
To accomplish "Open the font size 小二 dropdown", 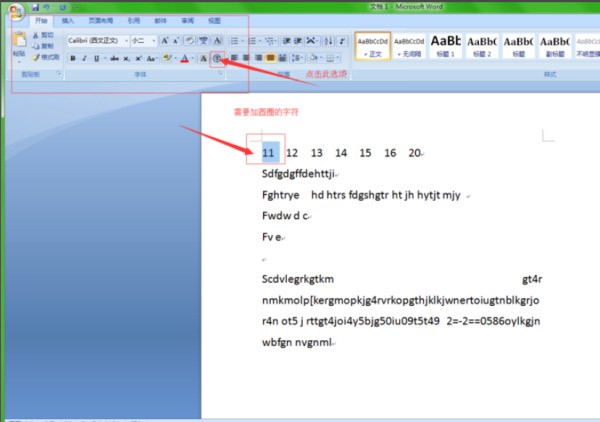I will pyautogui.click(x=154, y=41).
